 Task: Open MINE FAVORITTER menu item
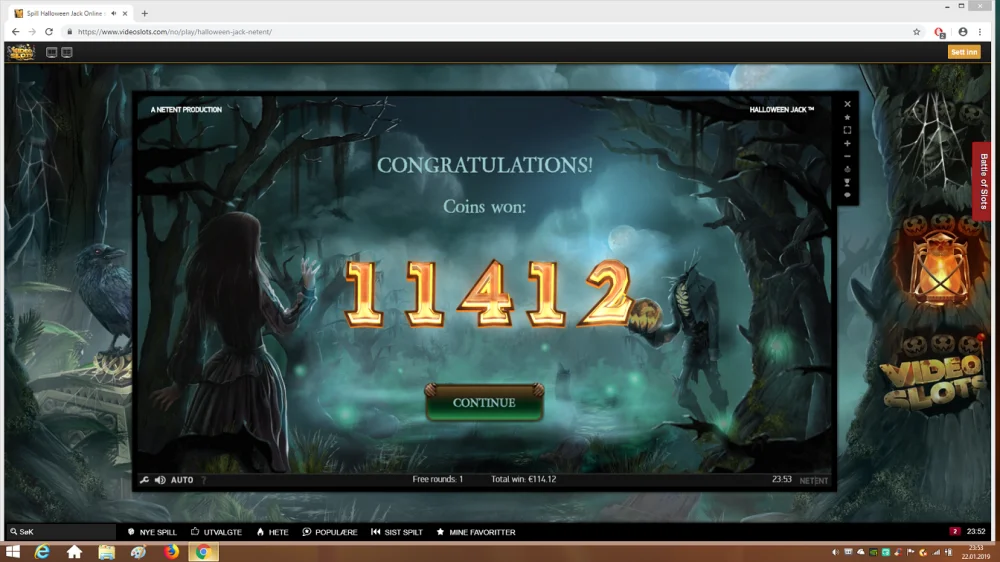(476, 532)
